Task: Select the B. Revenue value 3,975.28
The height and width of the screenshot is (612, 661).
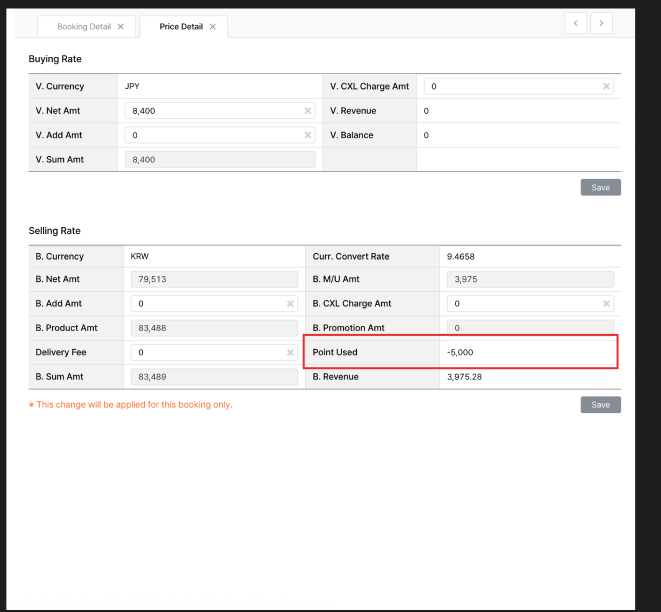Action: (x=464, y=377)
